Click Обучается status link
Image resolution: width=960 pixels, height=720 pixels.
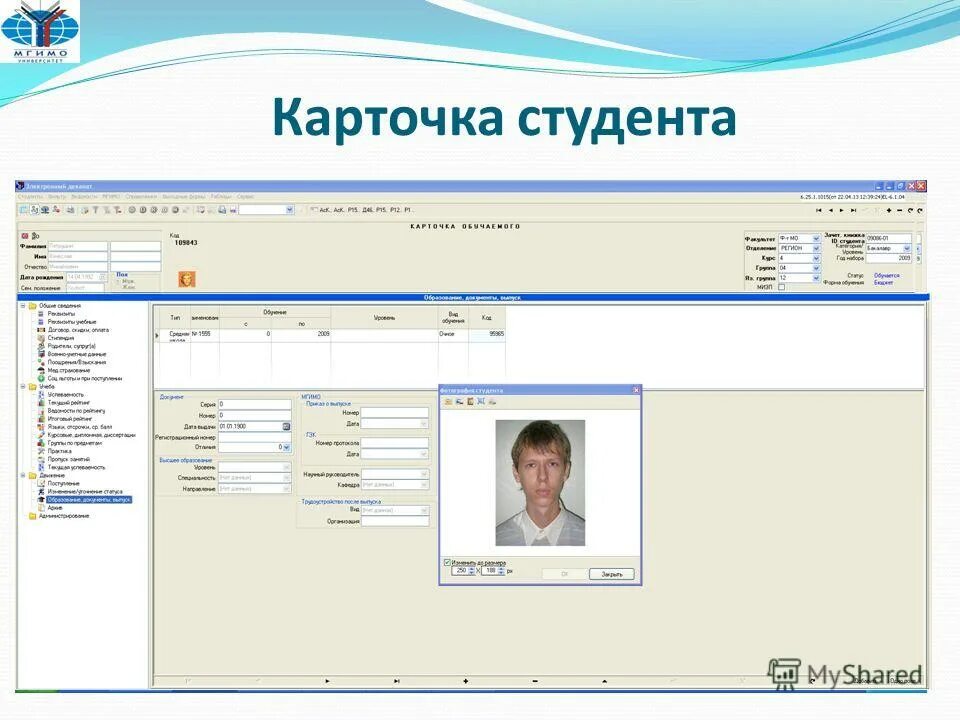coord(887,276)
